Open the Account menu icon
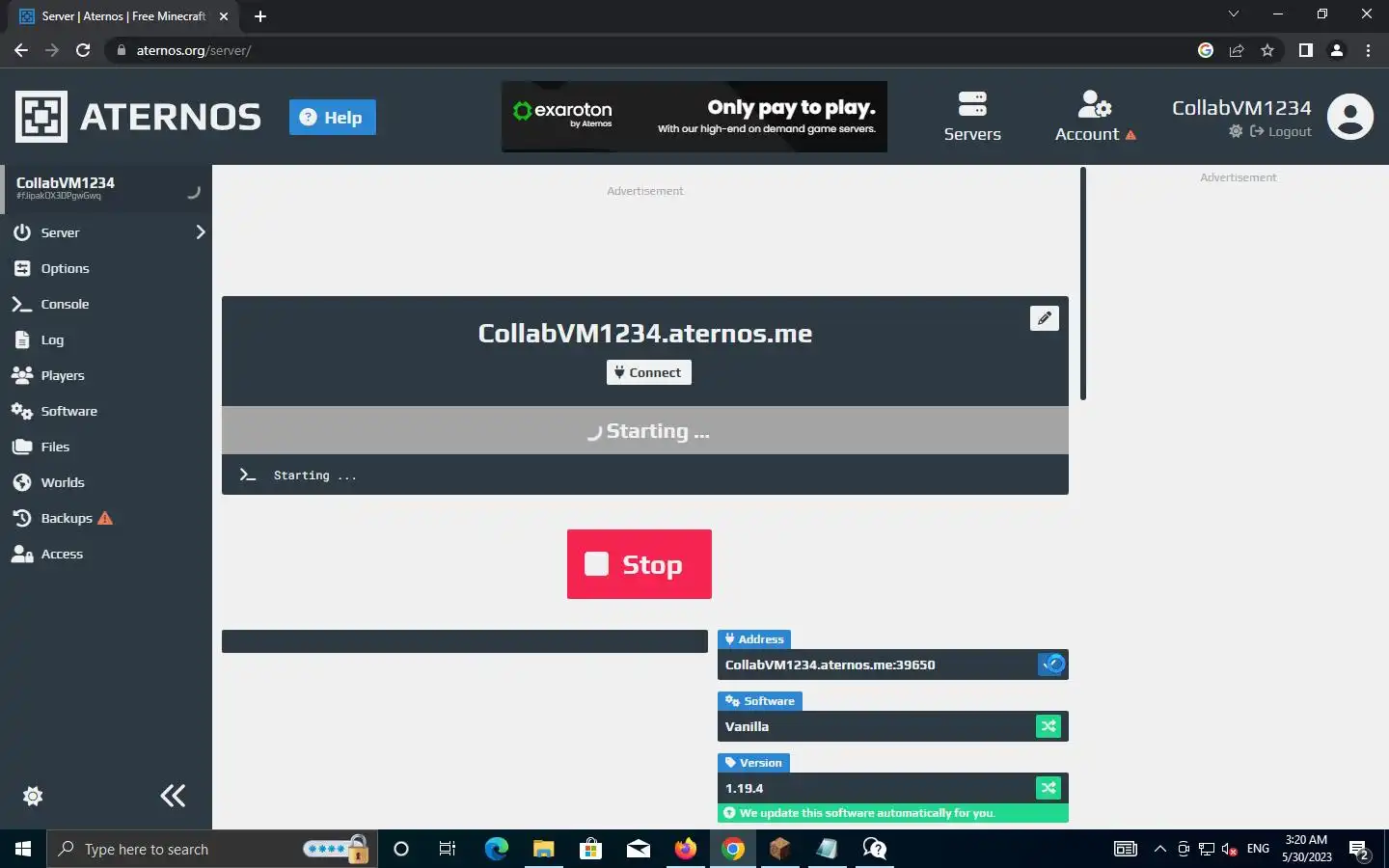The image size is (1389, 868). [x=1095, y=103]
